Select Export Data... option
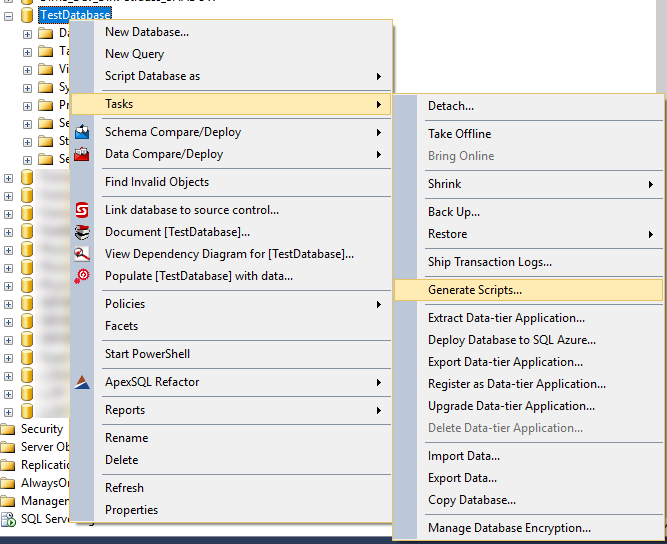This screenshot has width=667, height=544. [528, 478]
